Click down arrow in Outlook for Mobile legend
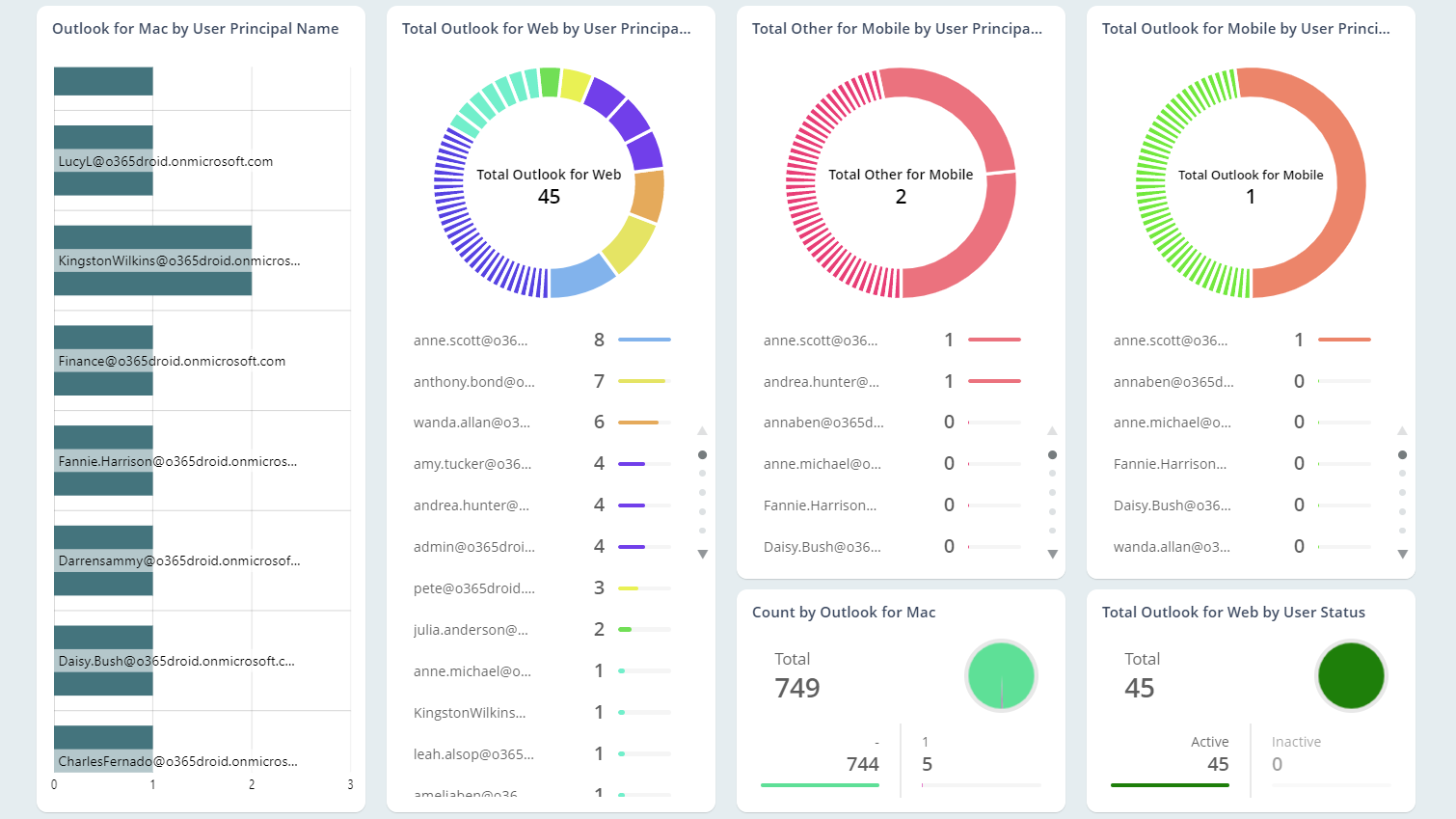The width and height of the screenshot is (1456, 819). click(x=1402, y=554)
